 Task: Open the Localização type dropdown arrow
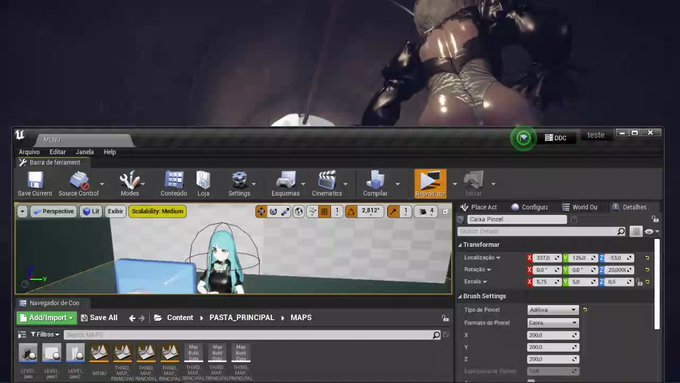[x=498, y=258]
